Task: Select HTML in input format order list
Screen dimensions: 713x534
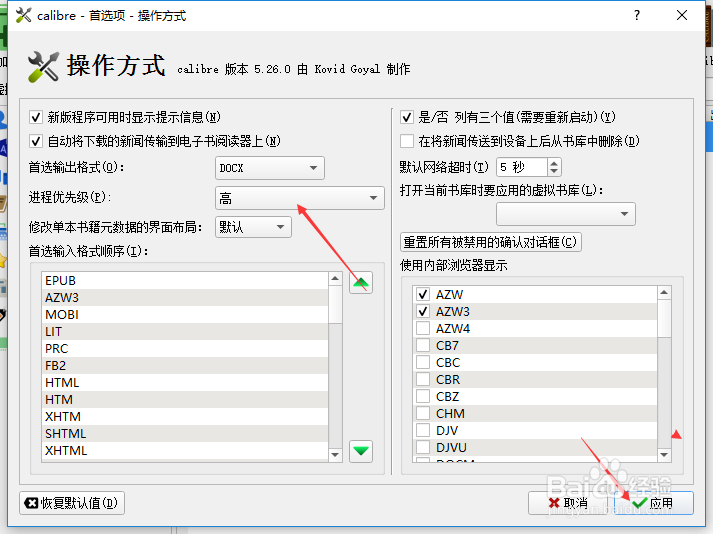Action: pyautogui.click(x=185, y=383)
